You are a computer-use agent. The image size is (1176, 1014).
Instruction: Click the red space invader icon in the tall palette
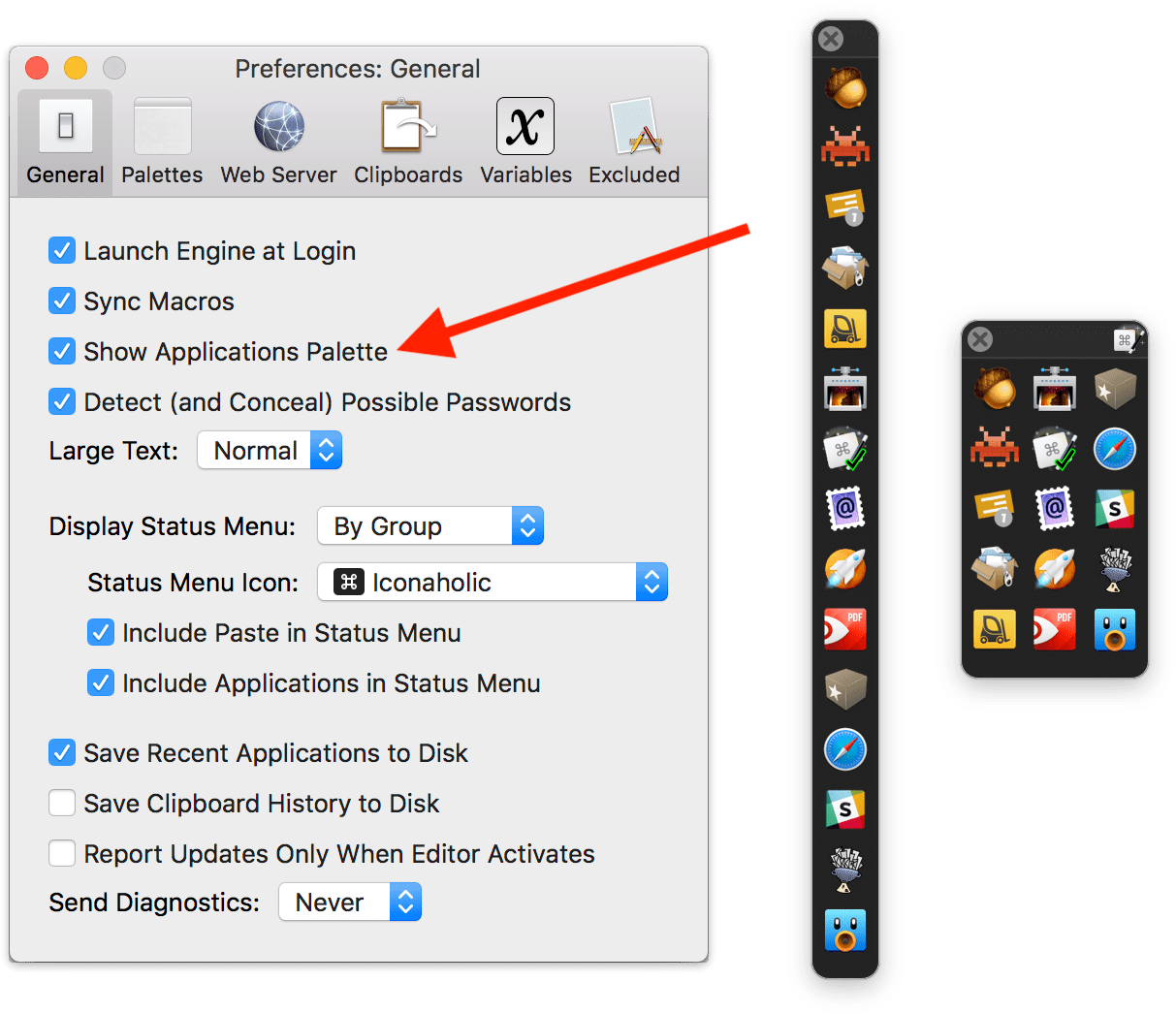point(845,147)
